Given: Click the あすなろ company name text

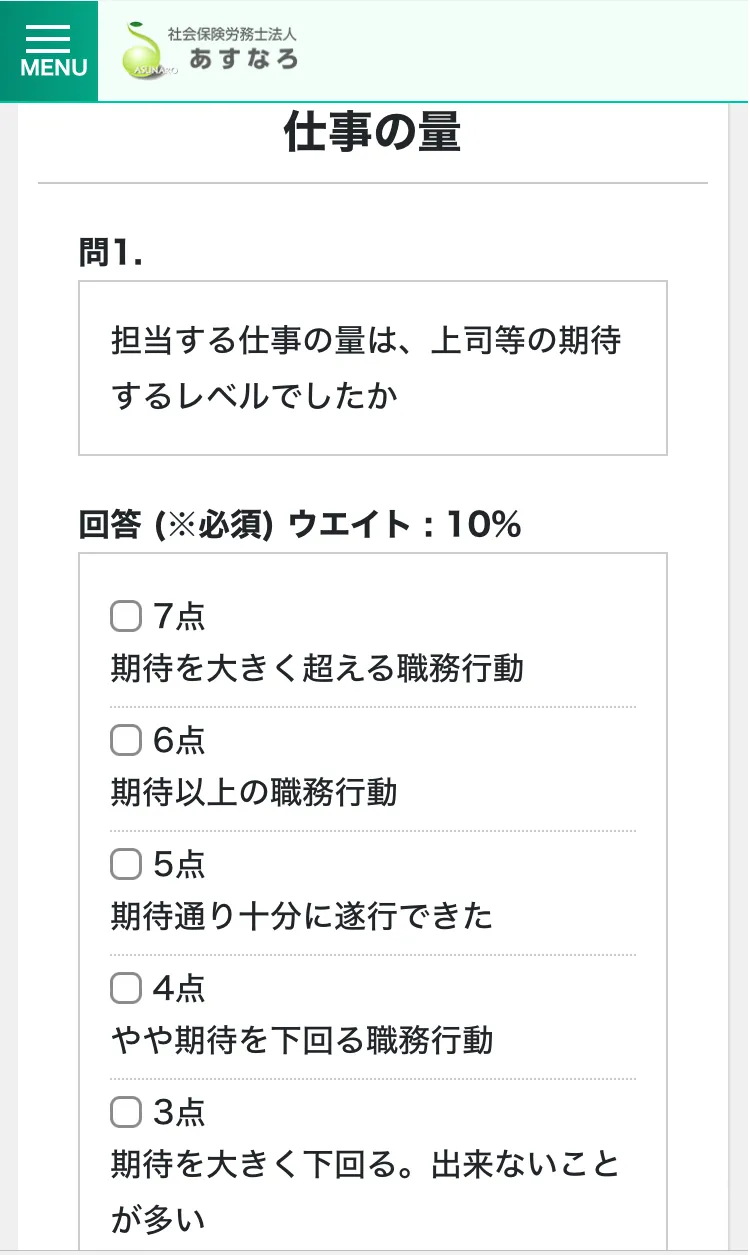Looking at the screenshot, I should (243, 59).
